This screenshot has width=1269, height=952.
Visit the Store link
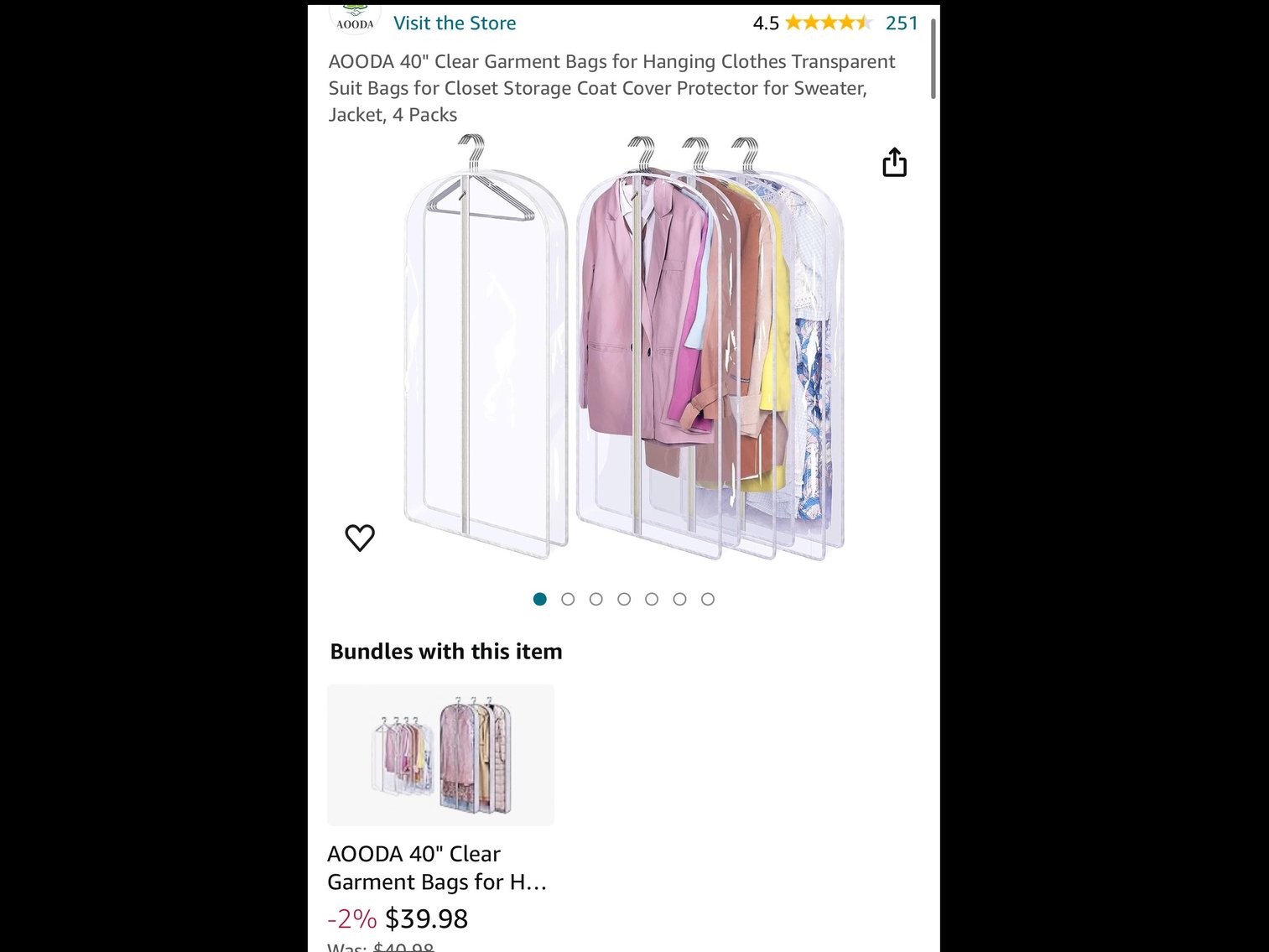455,23
